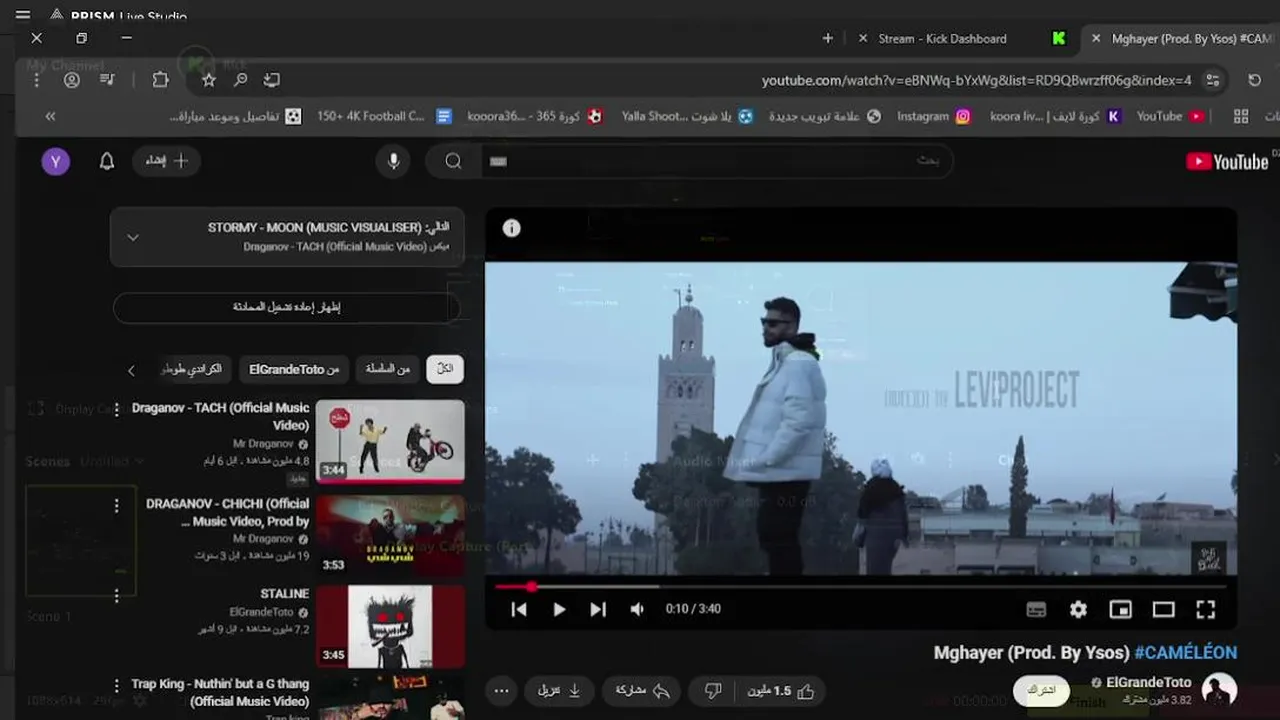Open the #CAMÉLÉON hashtag link
Screen dimensions: 1280x720
tap(1186, 652)
